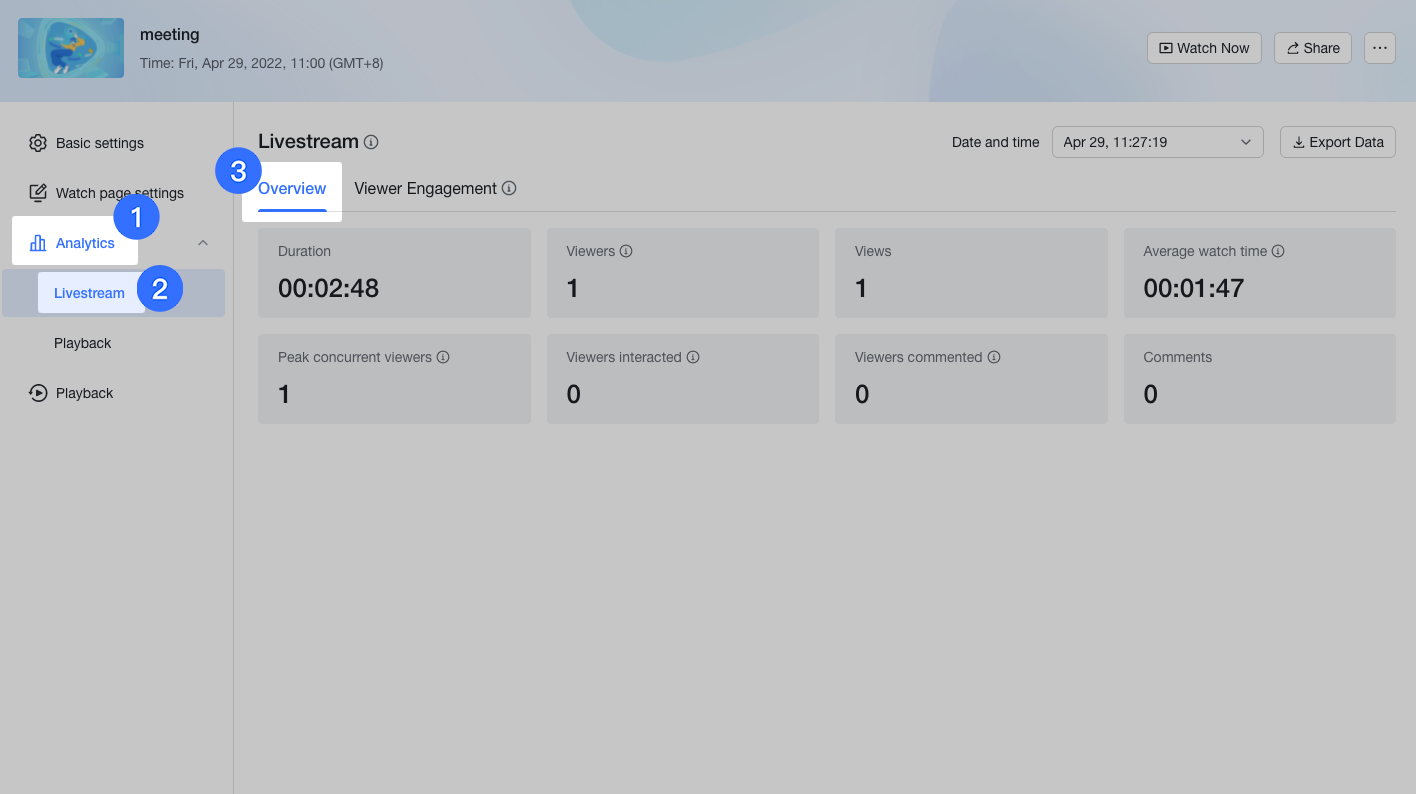Viewport: 1416px width, 794px height.
Task: Open the Date and time selector dropdown
Action: 1156,141
